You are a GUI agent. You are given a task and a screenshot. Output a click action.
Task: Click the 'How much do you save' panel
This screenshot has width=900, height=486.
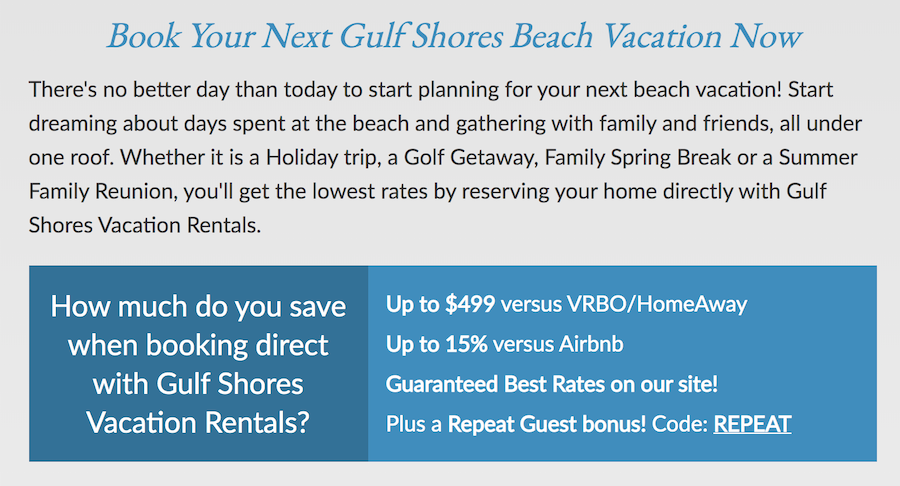click(x=199, y=364)
